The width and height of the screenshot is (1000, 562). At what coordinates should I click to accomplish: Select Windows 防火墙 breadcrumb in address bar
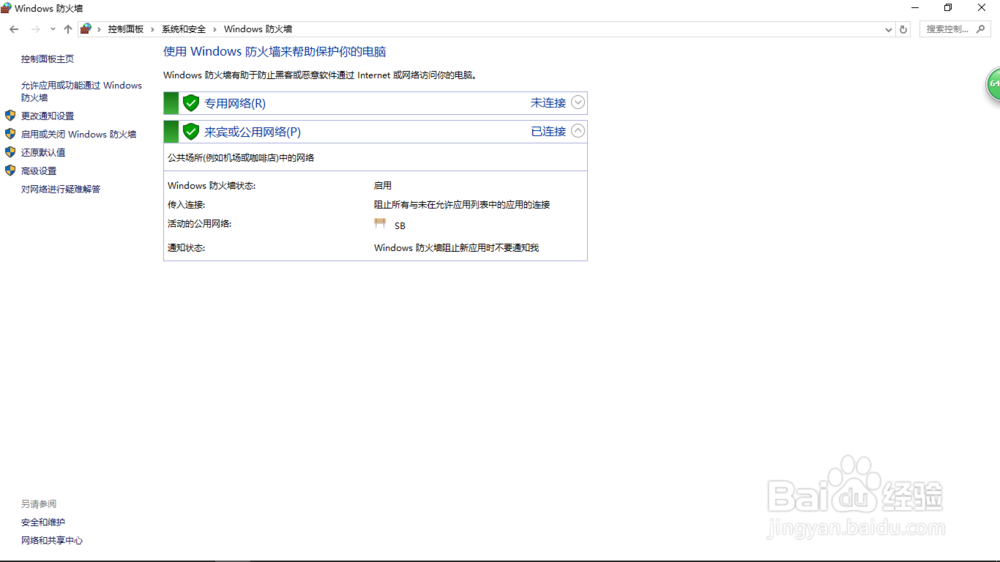pyautogui.click(x=258, y=29)
